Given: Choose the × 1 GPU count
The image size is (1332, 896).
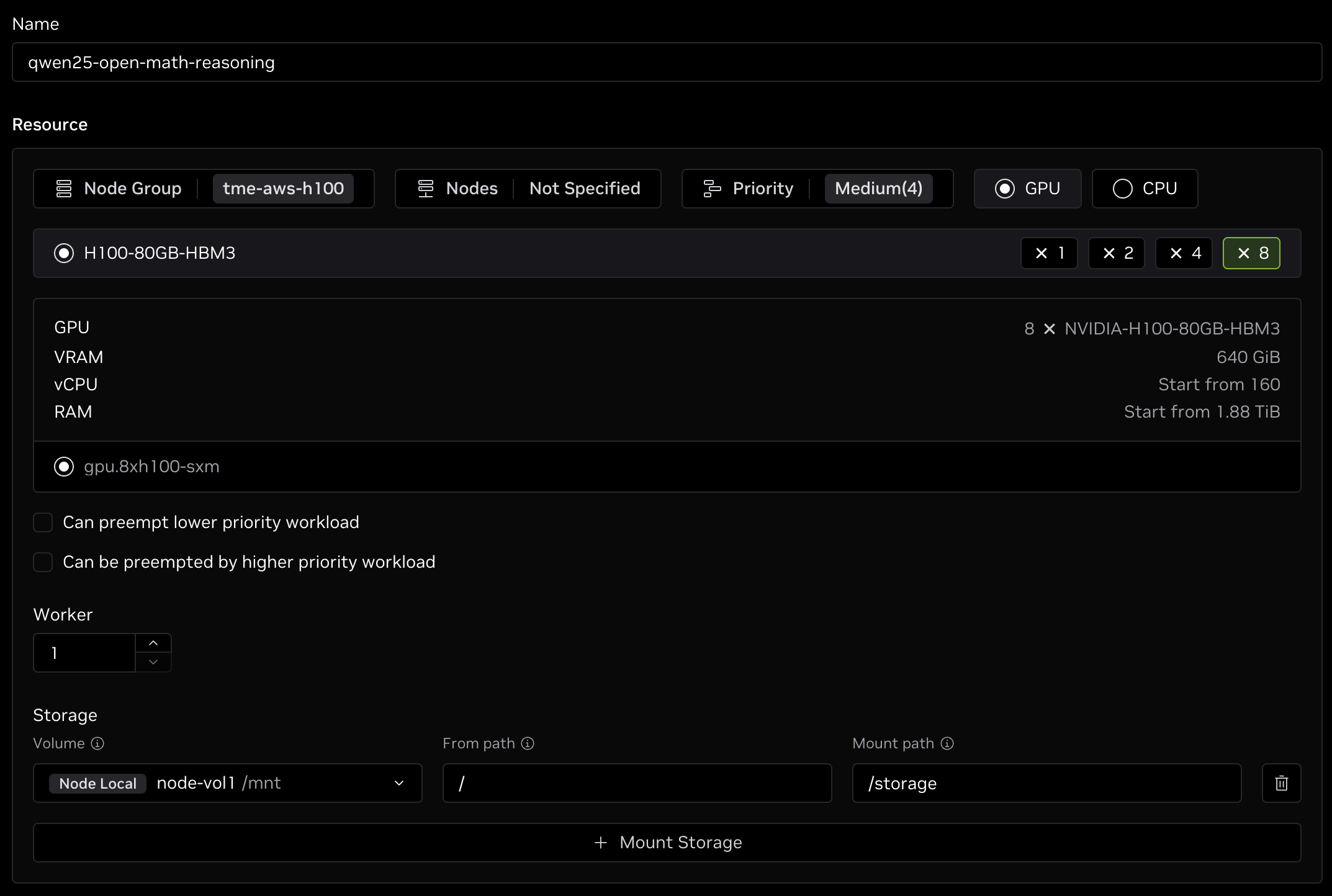Looking at the screenshot, I should 1049,253.
